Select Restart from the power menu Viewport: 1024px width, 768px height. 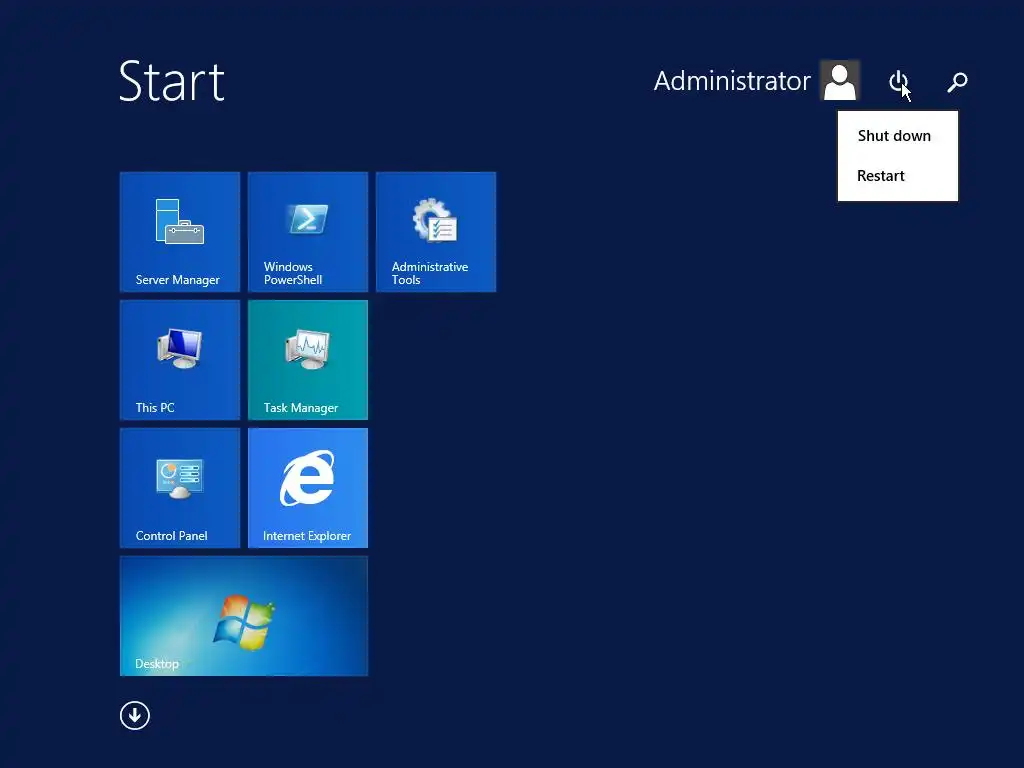coord(897,176)
